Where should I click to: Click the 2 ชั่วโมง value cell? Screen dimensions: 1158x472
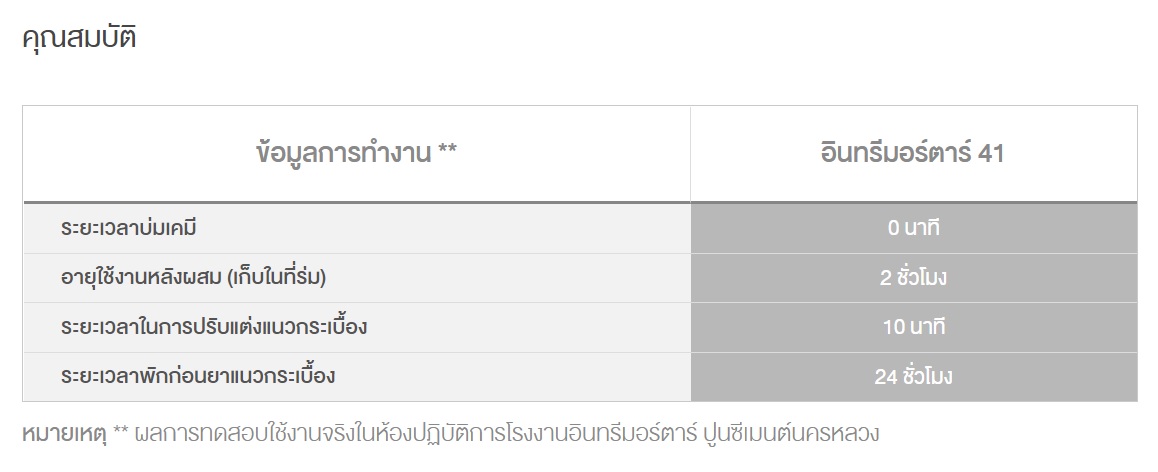click(x=914, y=278)
